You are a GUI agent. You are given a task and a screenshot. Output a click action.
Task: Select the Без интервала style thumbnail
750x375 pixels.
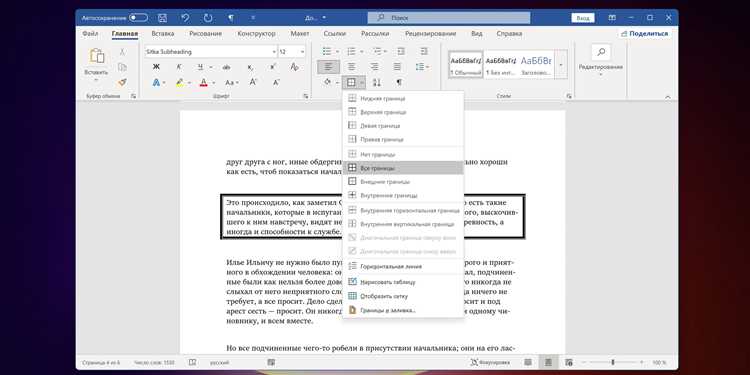coord(501,65)
